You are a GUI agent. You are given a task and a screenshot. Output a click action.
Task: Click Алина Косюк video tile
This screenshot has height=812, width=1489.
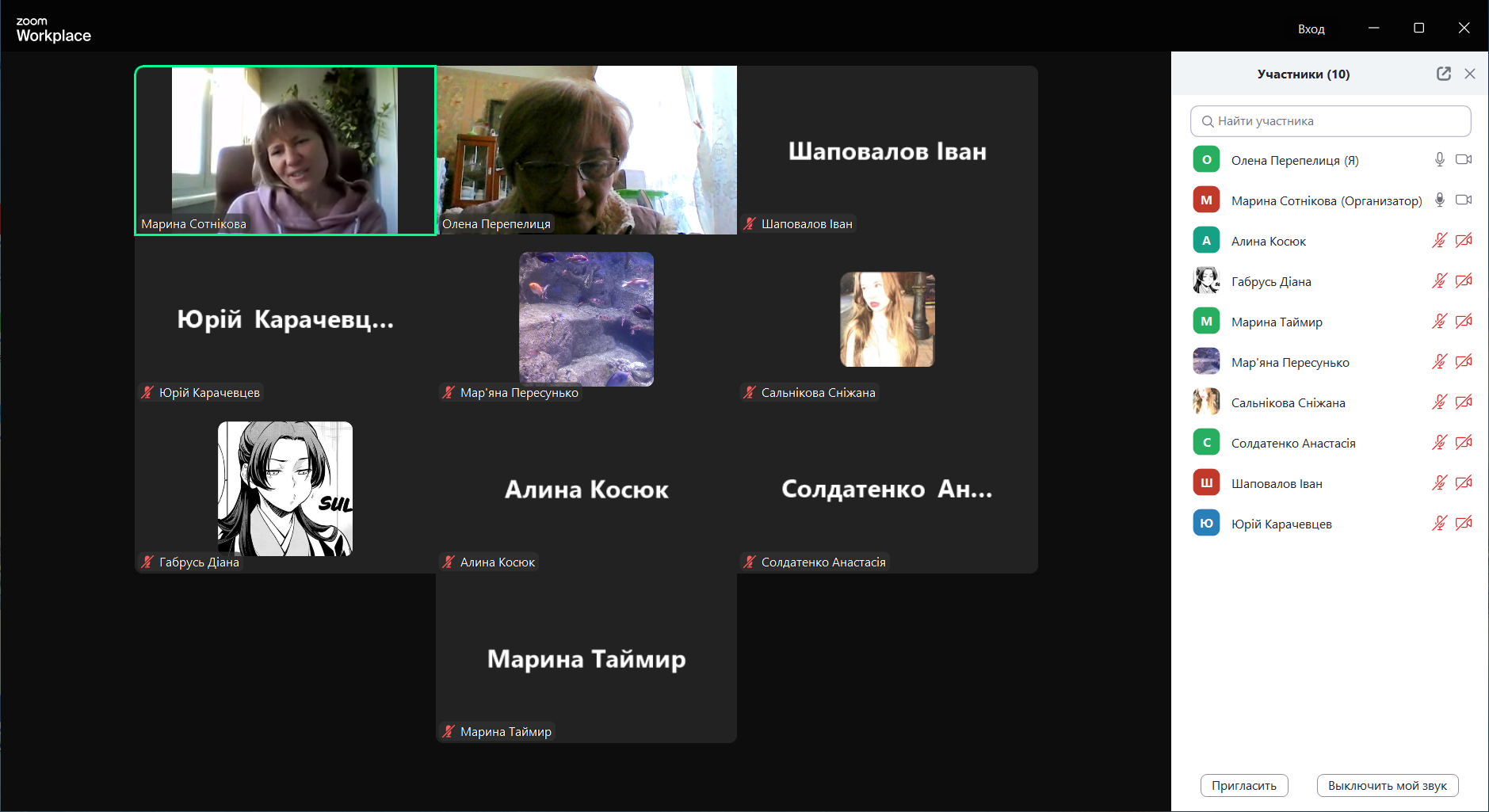coord(586,489)
